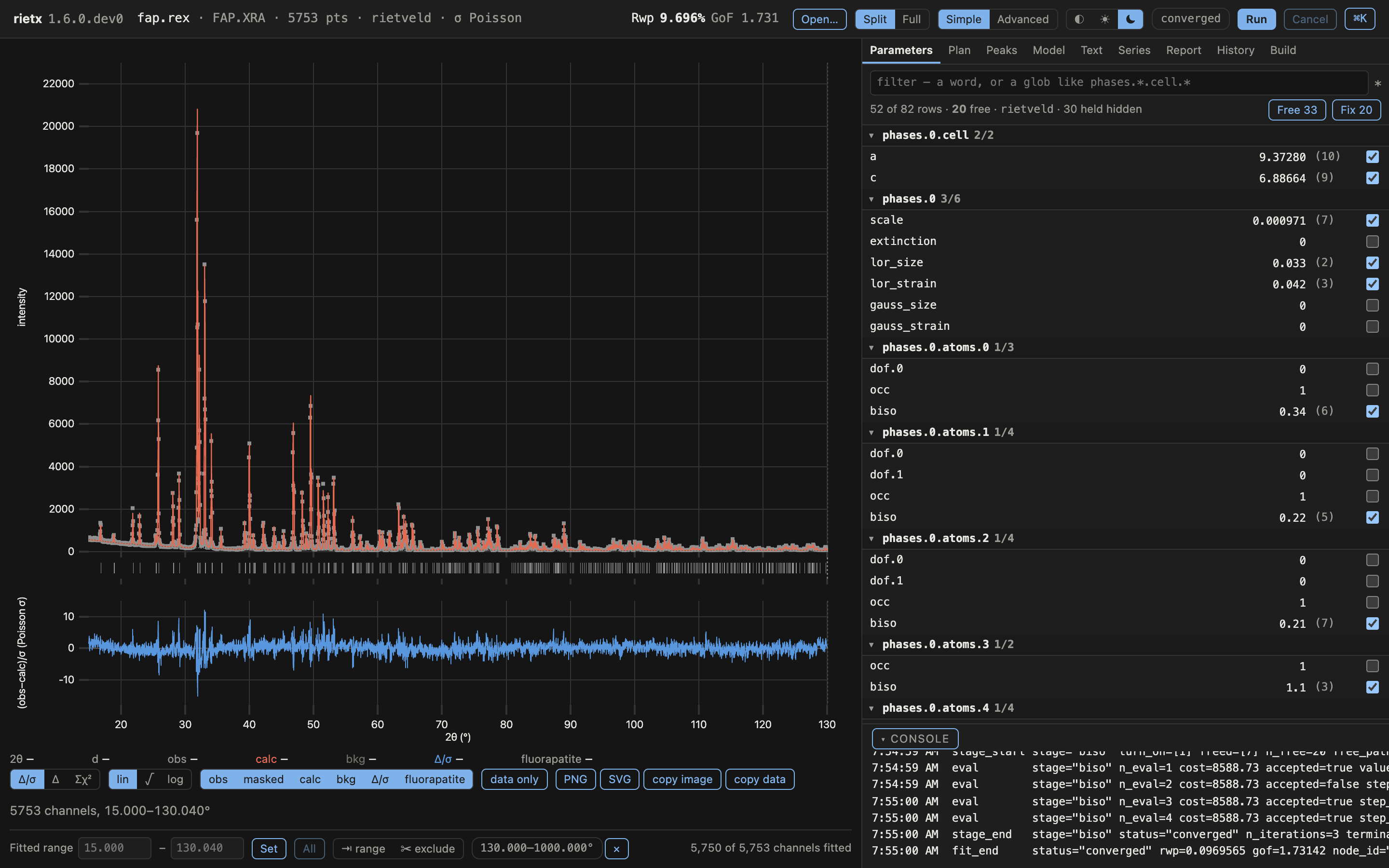
Task: Switch to the light sun theme icon
Action: [x=1105, y=19]
